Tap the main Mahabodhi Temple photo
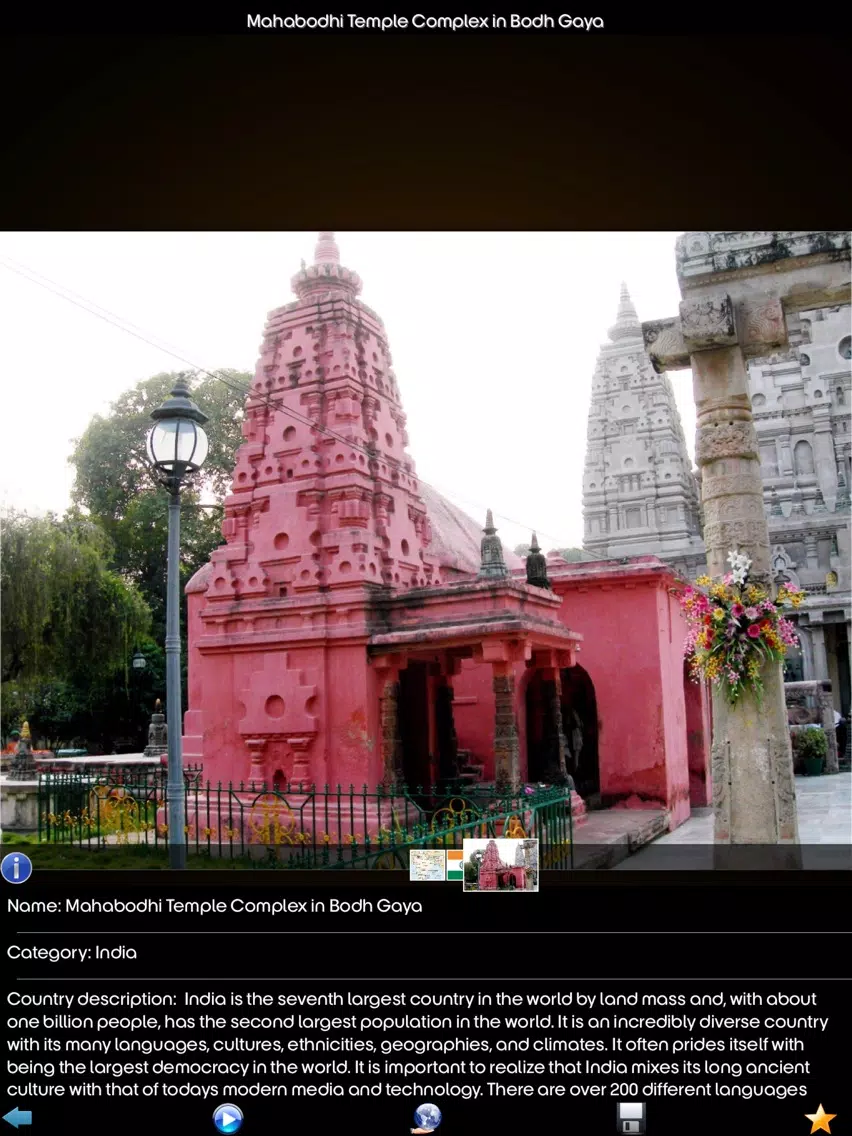Screen dimensions: 852x1136 pyautogui.click(x=426, y=551)
